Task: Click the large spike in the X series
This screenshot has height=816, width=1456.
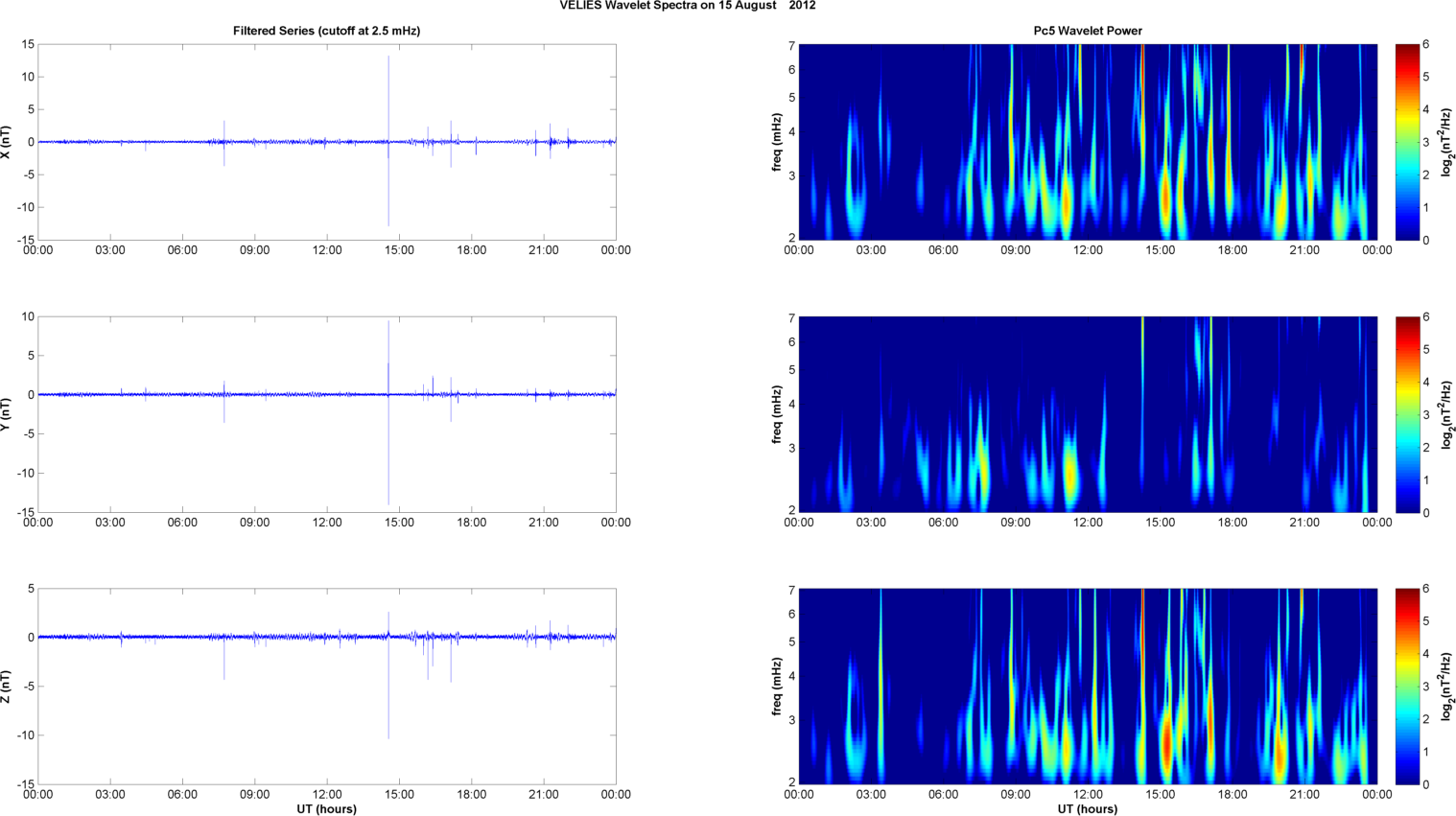Action: [x=388, y=141]
